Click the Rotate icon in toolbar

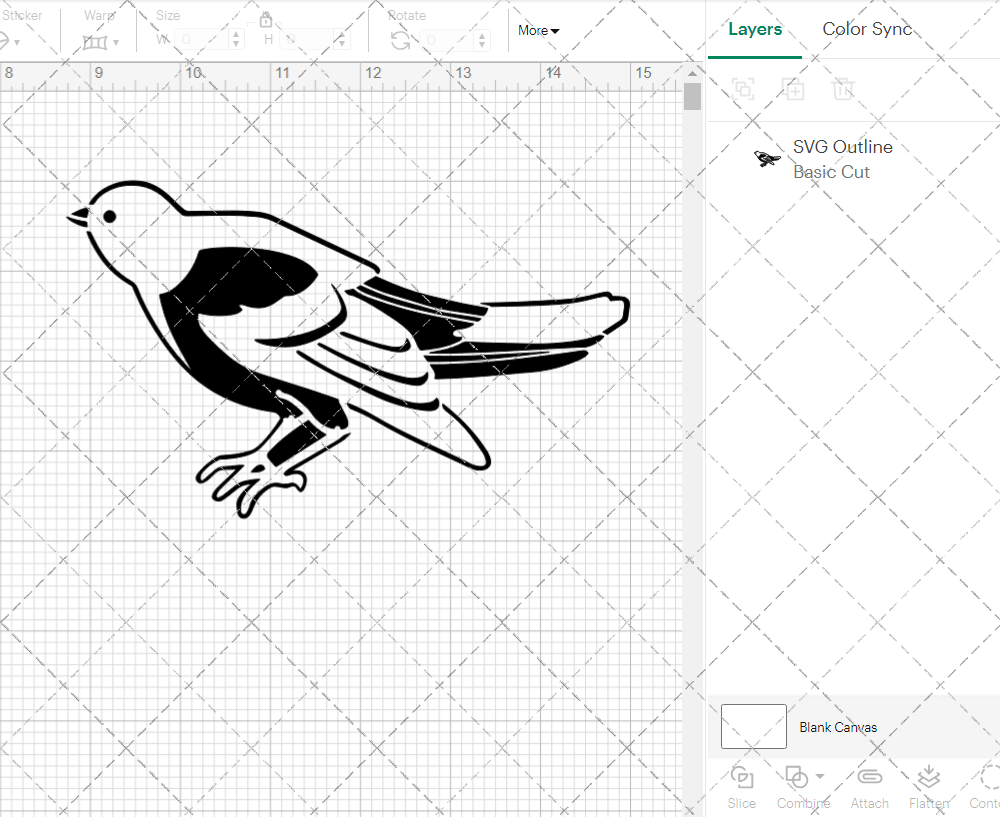(x=400, y=40)
